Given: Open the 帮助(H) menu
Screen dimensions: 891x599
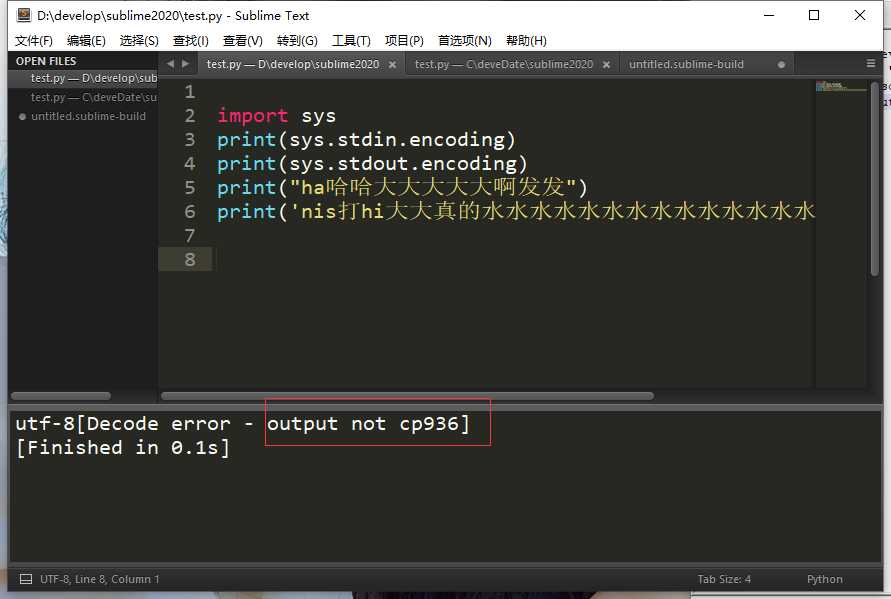Looking at the screenshot, I should [x=526, y=41].
